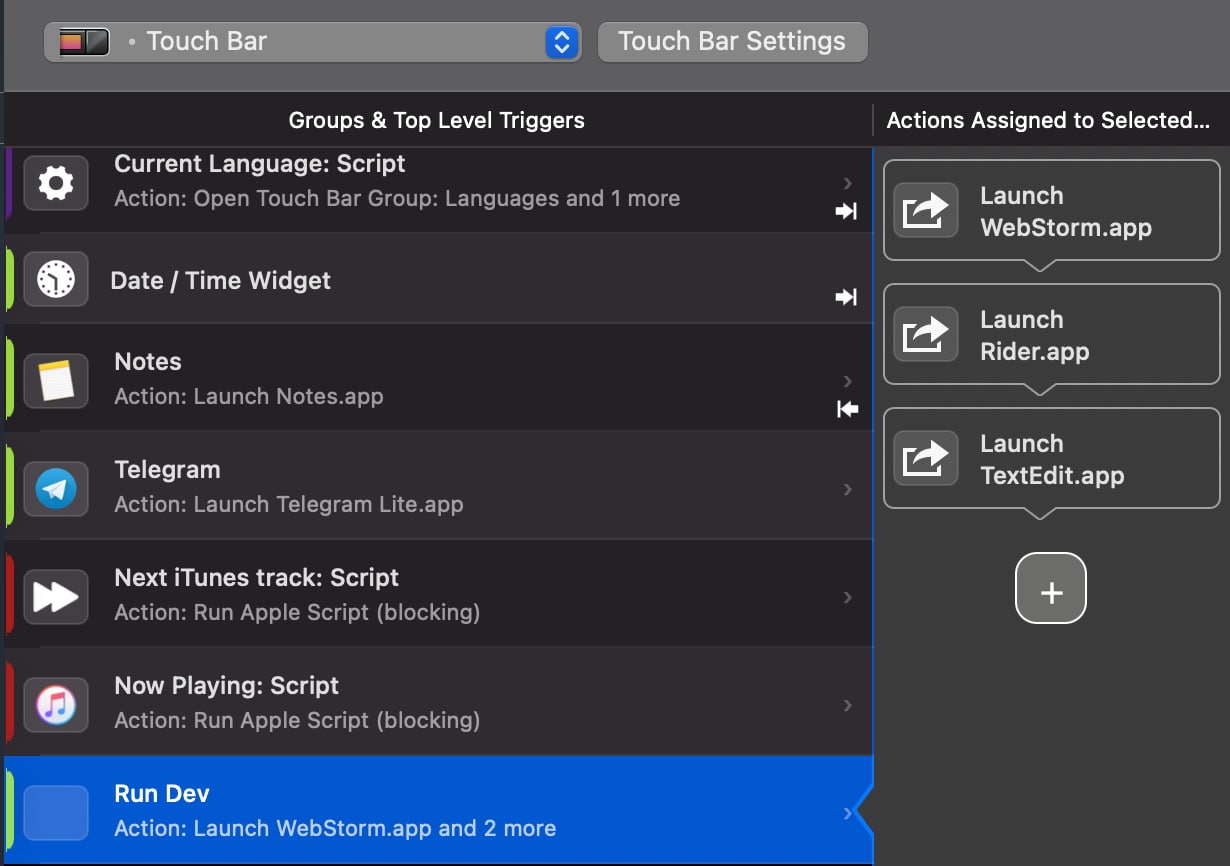Viewport: 1230px width, 866px height.
Task: Click the Telegram paper plane icon
Action: [x=56, y=488]
